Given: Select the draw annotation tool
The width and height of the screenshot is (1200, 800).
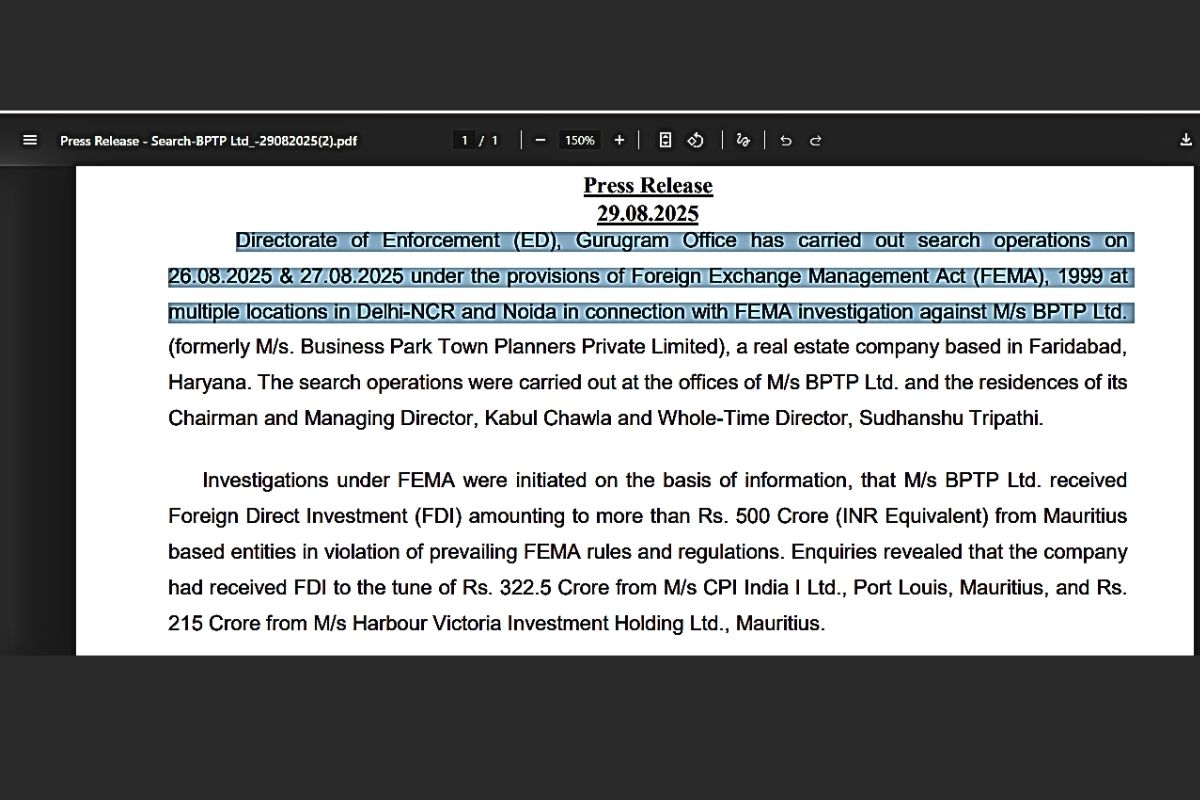Looking at the screenshot, I should 742,140.
